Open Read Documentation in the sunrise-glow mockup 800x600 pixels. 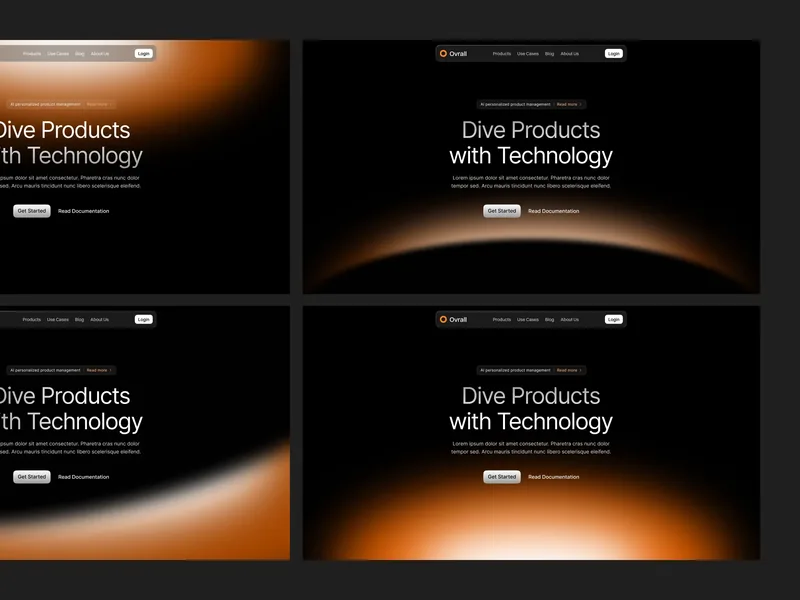554,477
